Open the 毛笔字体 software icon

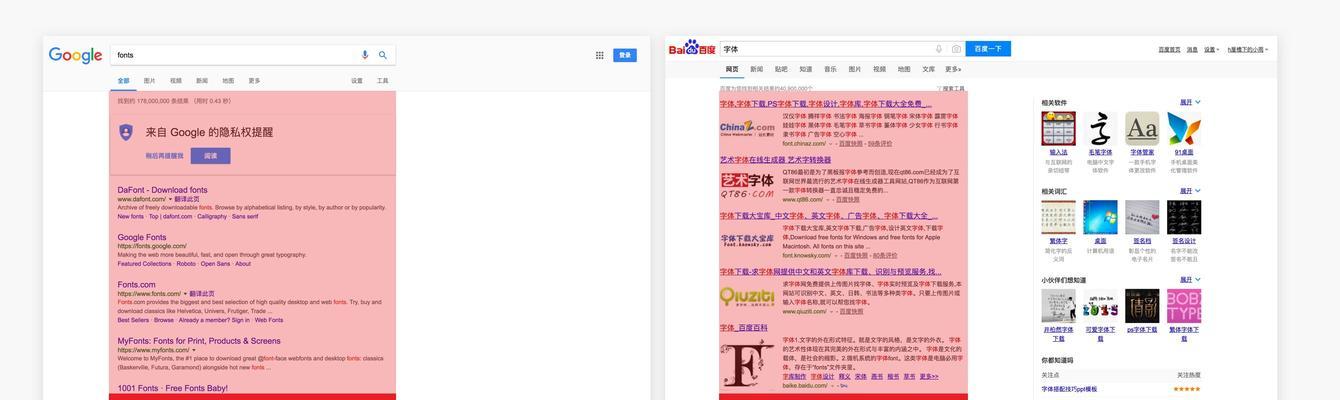pyautogui.click(x=1100, y=128)
